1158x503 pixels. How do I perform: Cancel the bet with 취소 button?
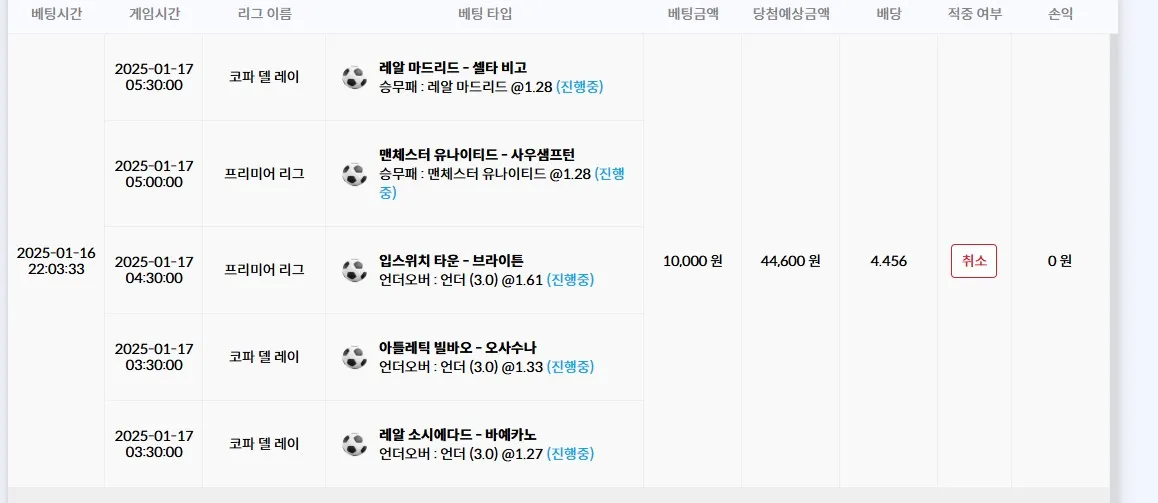pos(973,261)
